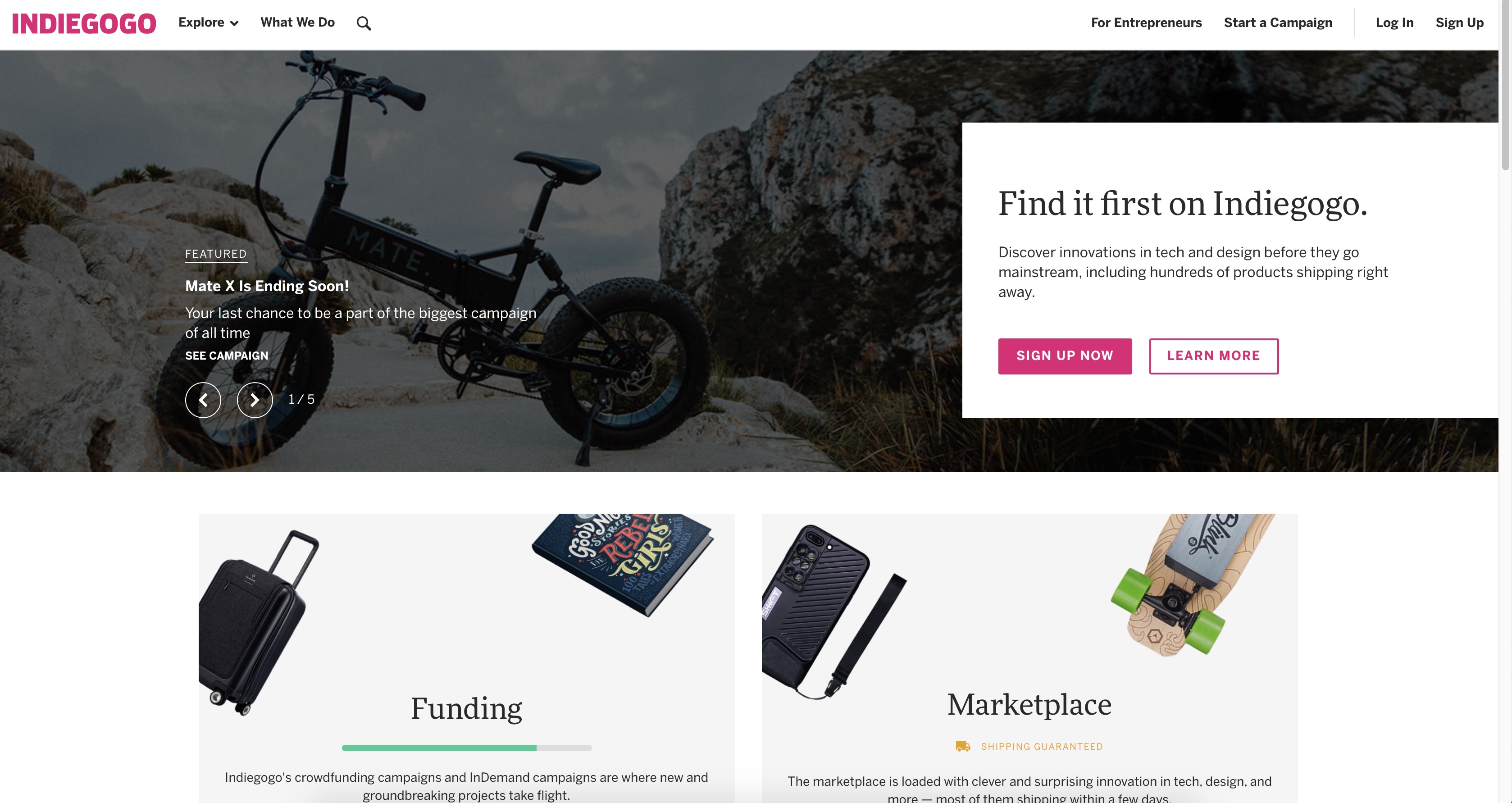
Task: Open the SEE CAMPAIGN link
Action: pyautogui.click(x=227, y=356)
